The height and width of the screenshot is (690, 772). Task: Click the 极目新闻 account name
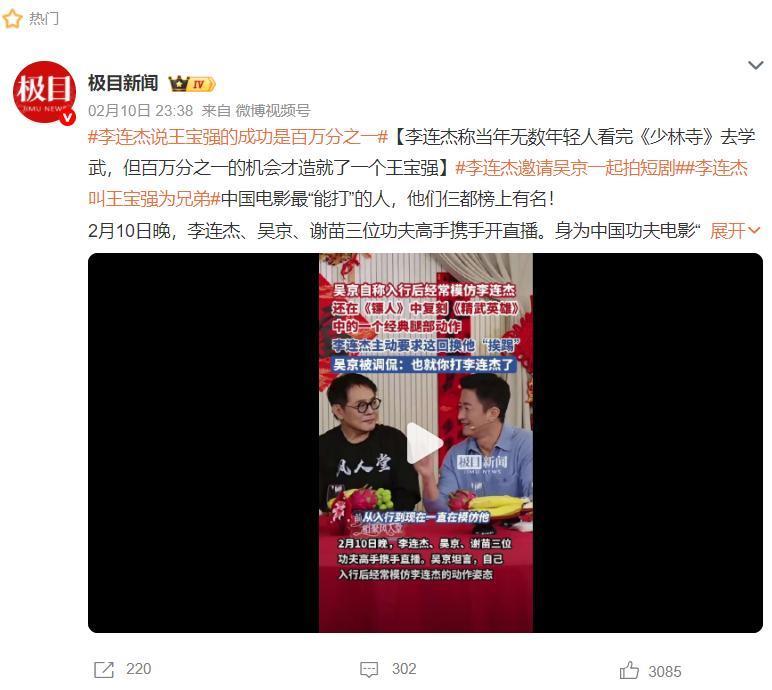[x=123, y=83]
